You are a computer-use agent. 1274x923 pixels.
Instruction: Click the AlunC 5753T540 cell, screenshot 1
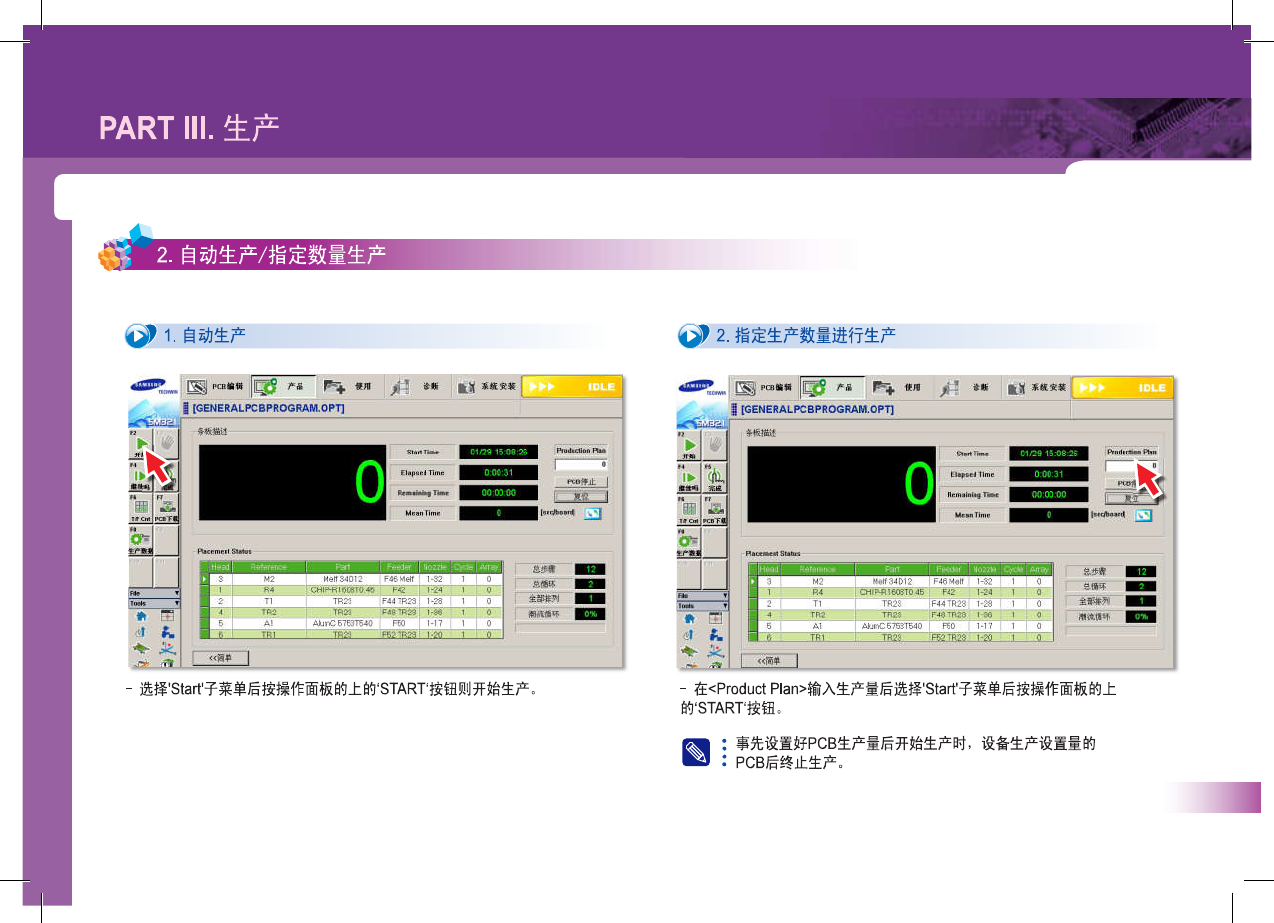click(343, 623)
